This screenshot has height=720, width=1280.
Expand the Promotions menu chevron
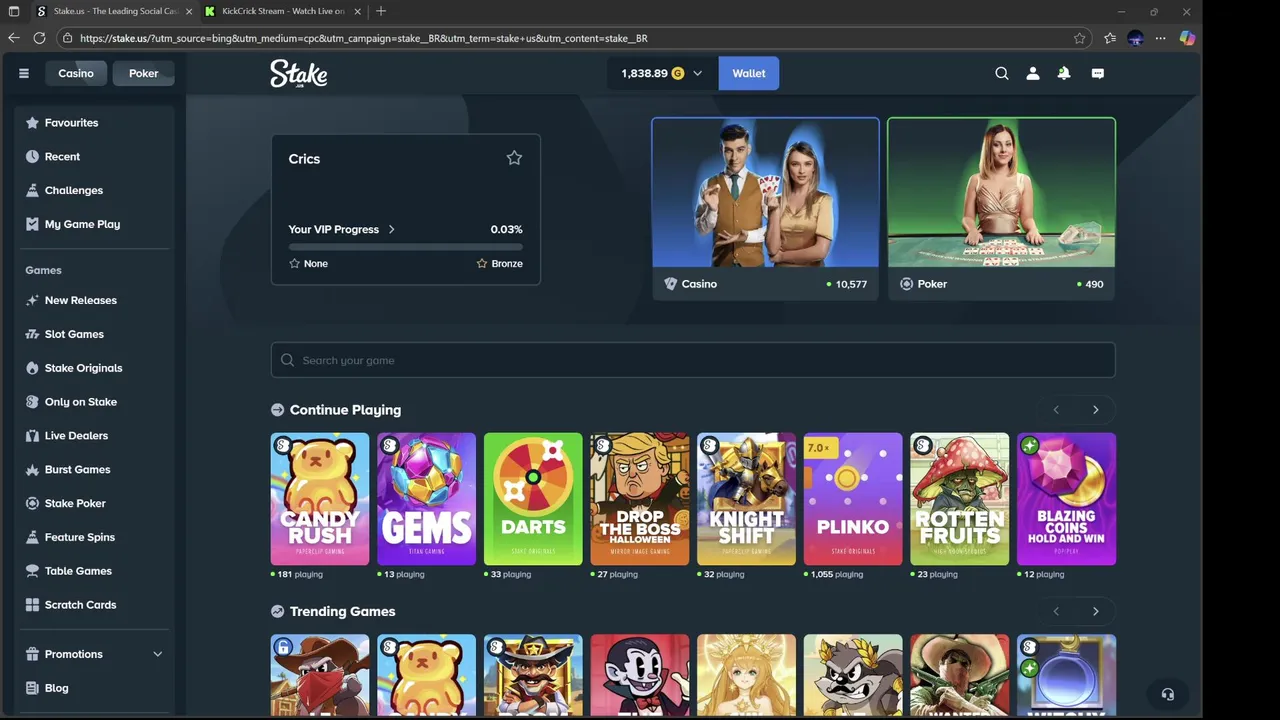(157, 654)
